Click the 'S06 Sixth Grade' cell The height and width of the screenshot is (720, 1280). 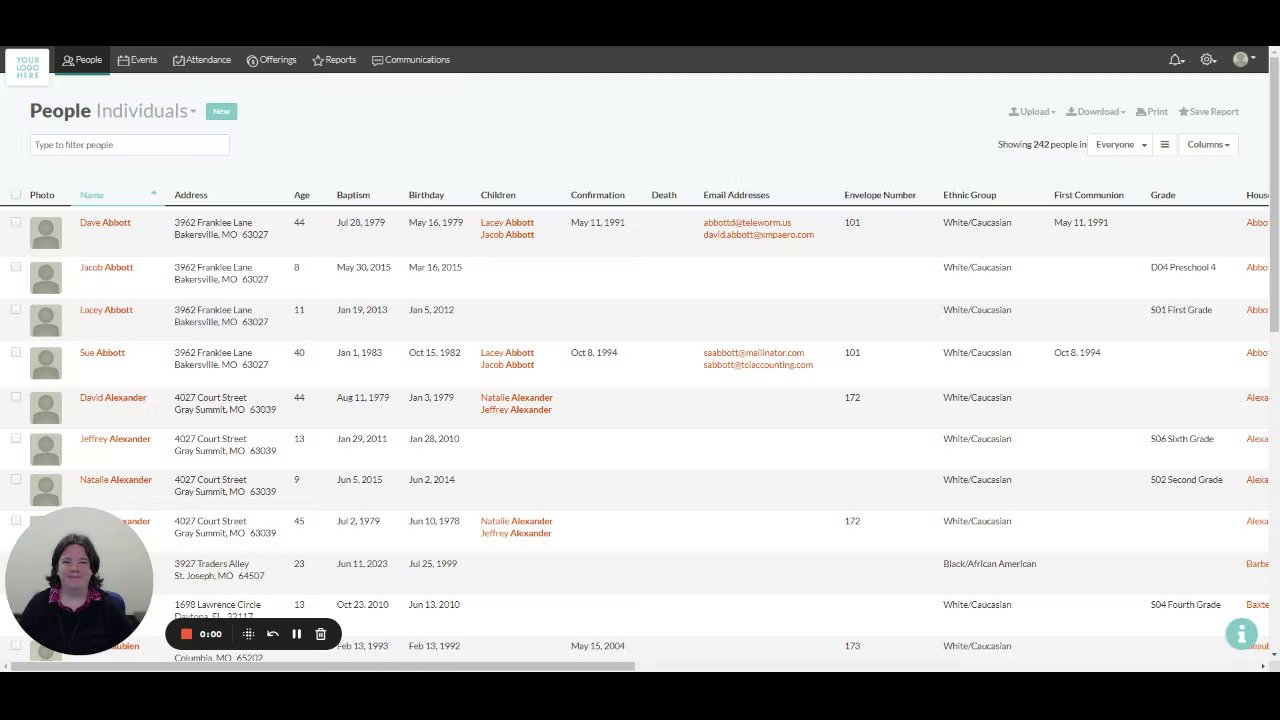[x=1181, y=439]
